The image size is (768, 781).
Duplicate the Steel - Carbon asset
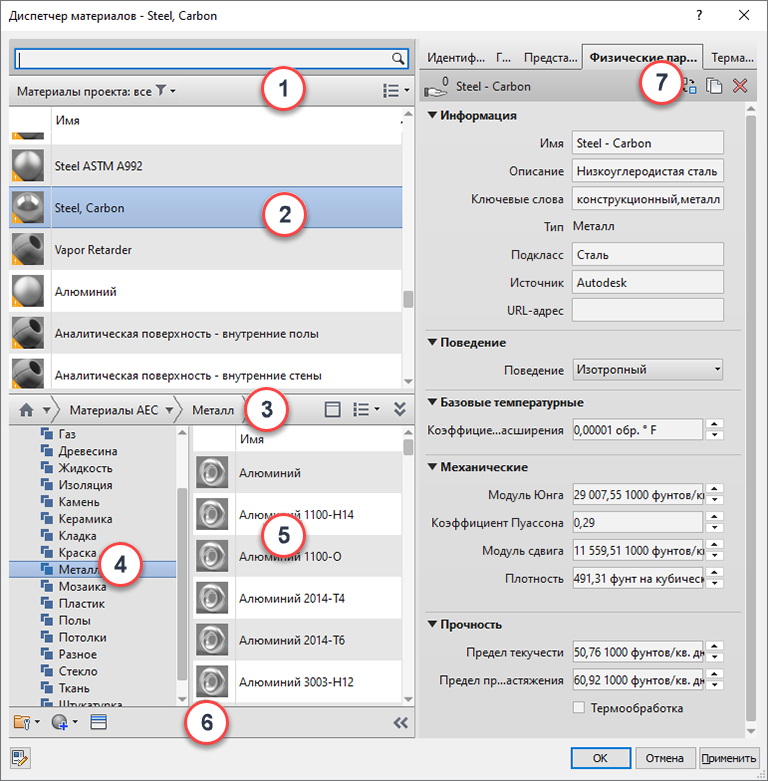(714, 86)
